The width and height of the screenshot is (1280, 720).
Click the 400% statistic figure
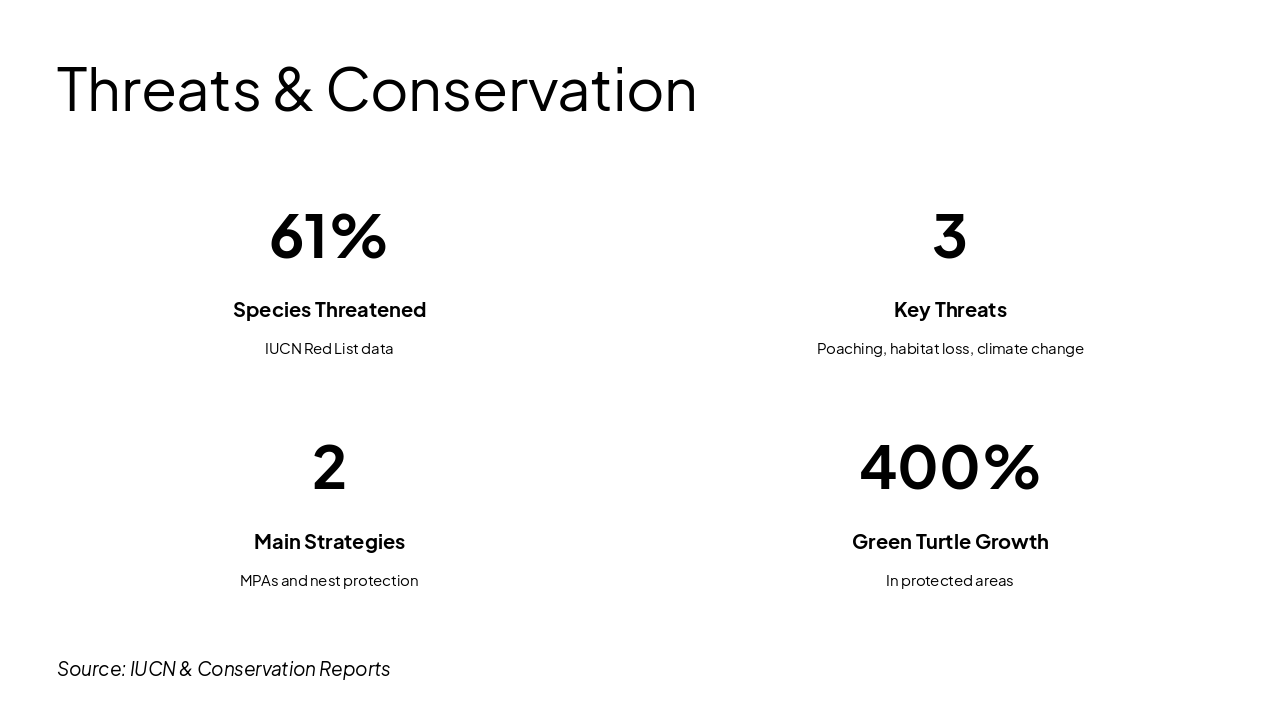tap(949, 468)
